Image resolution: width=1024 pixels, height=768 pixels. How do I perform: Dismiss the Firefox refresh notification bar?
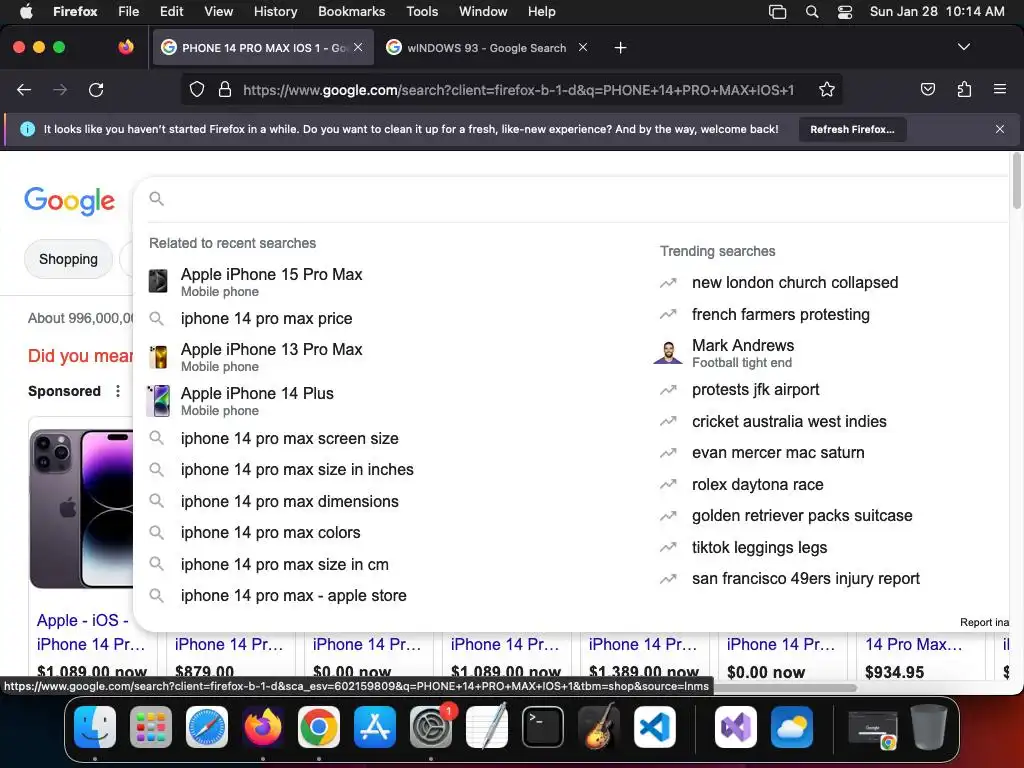coord(1000,129)
